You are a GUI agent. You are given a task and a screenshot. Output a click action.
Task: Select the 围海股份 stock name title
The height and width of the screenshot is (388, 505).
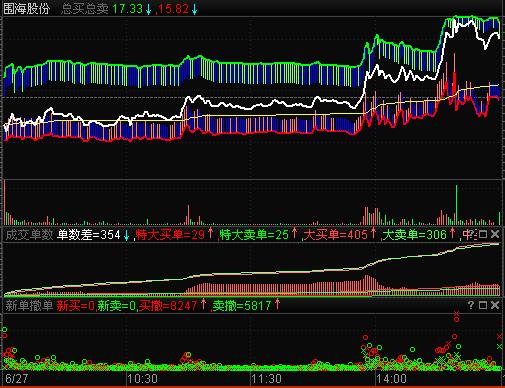click(x=27, y=9)
